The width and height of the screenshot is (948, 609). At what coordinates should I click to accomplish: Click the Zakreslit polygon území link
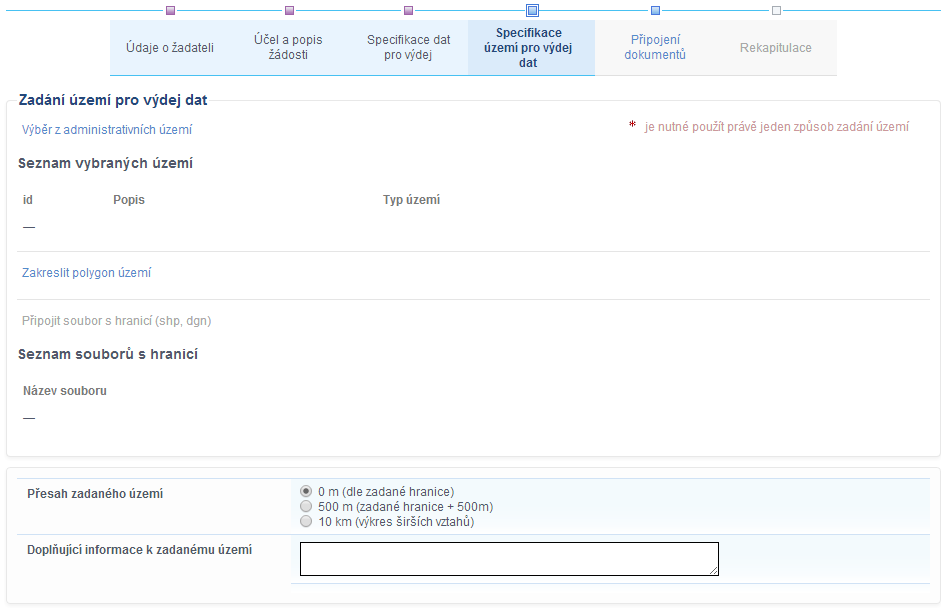pos(87,273)
